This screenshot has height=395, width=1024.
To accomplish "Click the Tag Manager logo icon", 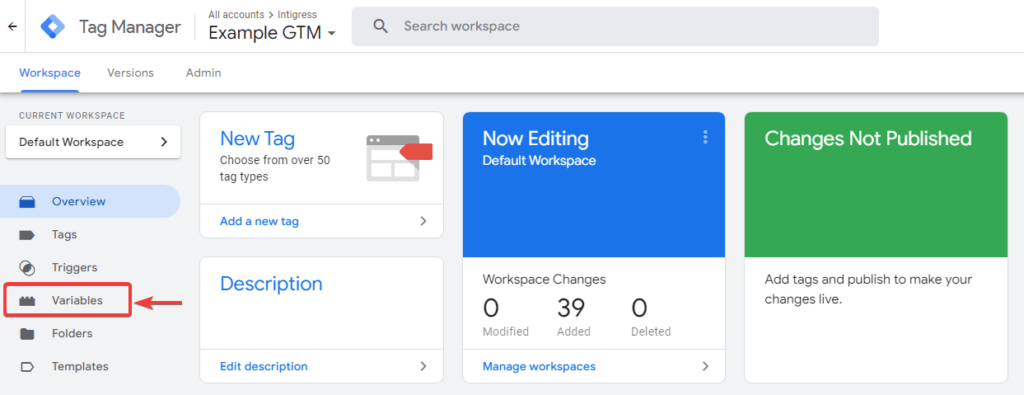I will point(53,27).
